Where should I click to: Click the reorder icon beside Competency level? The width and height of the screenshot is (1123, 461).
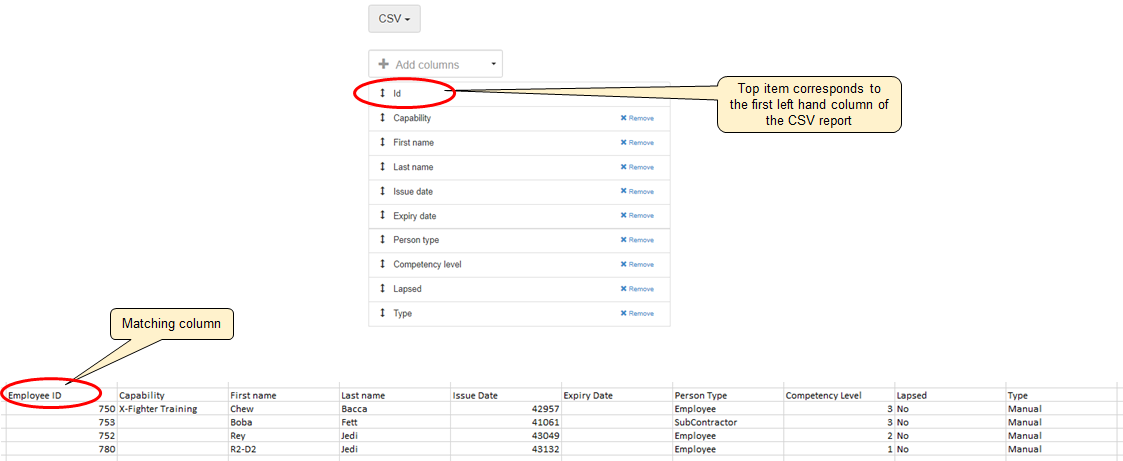coord(382,264)
